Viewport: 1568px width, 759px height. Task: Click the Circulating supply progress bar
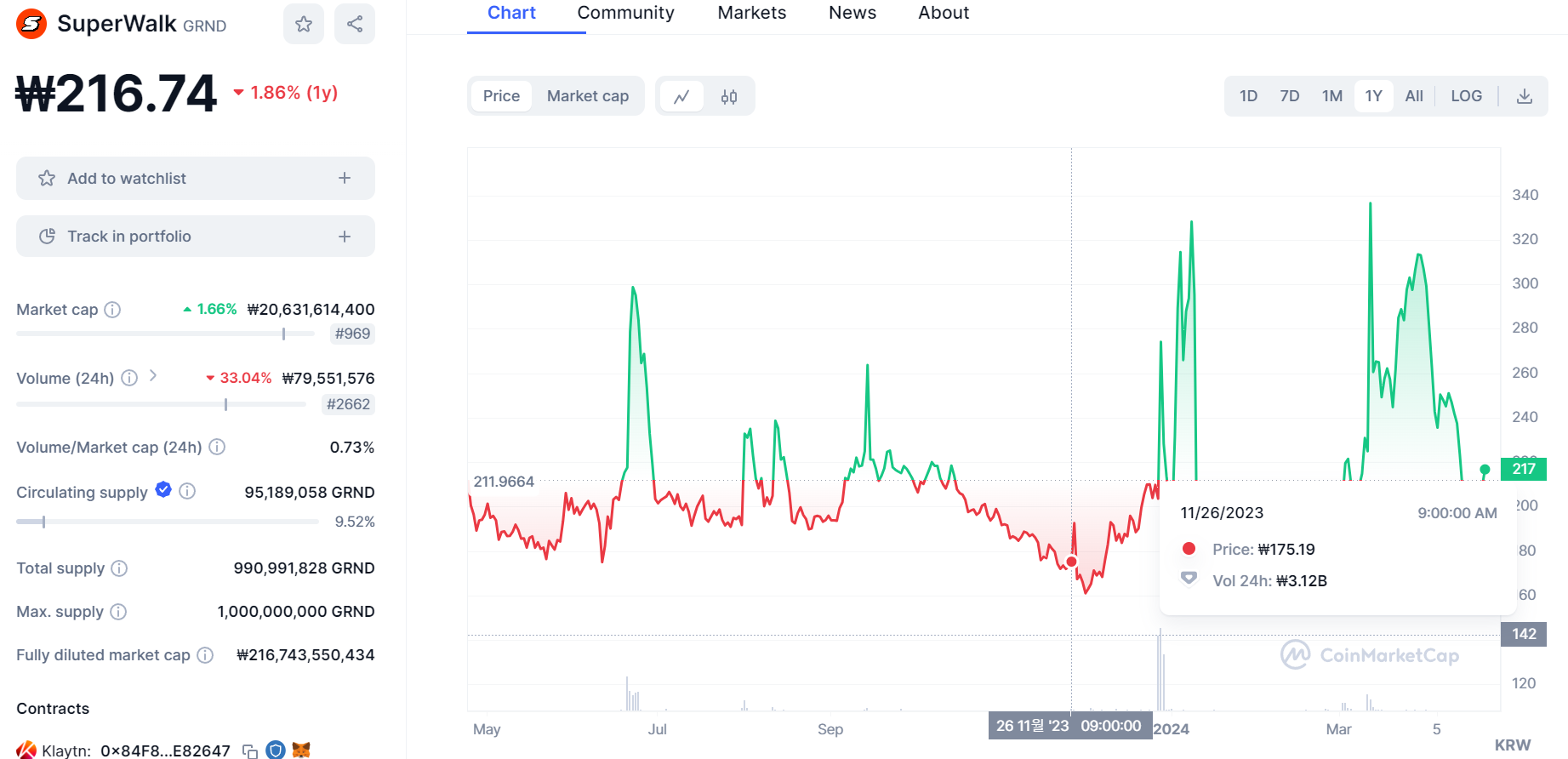click(x=168, y=522)
